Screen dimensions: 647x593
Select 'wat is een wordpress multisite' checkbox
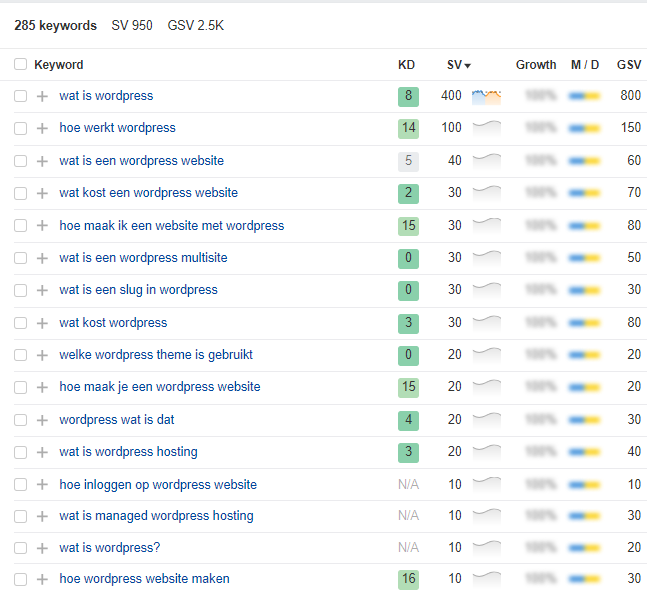[x=20, y=258]
